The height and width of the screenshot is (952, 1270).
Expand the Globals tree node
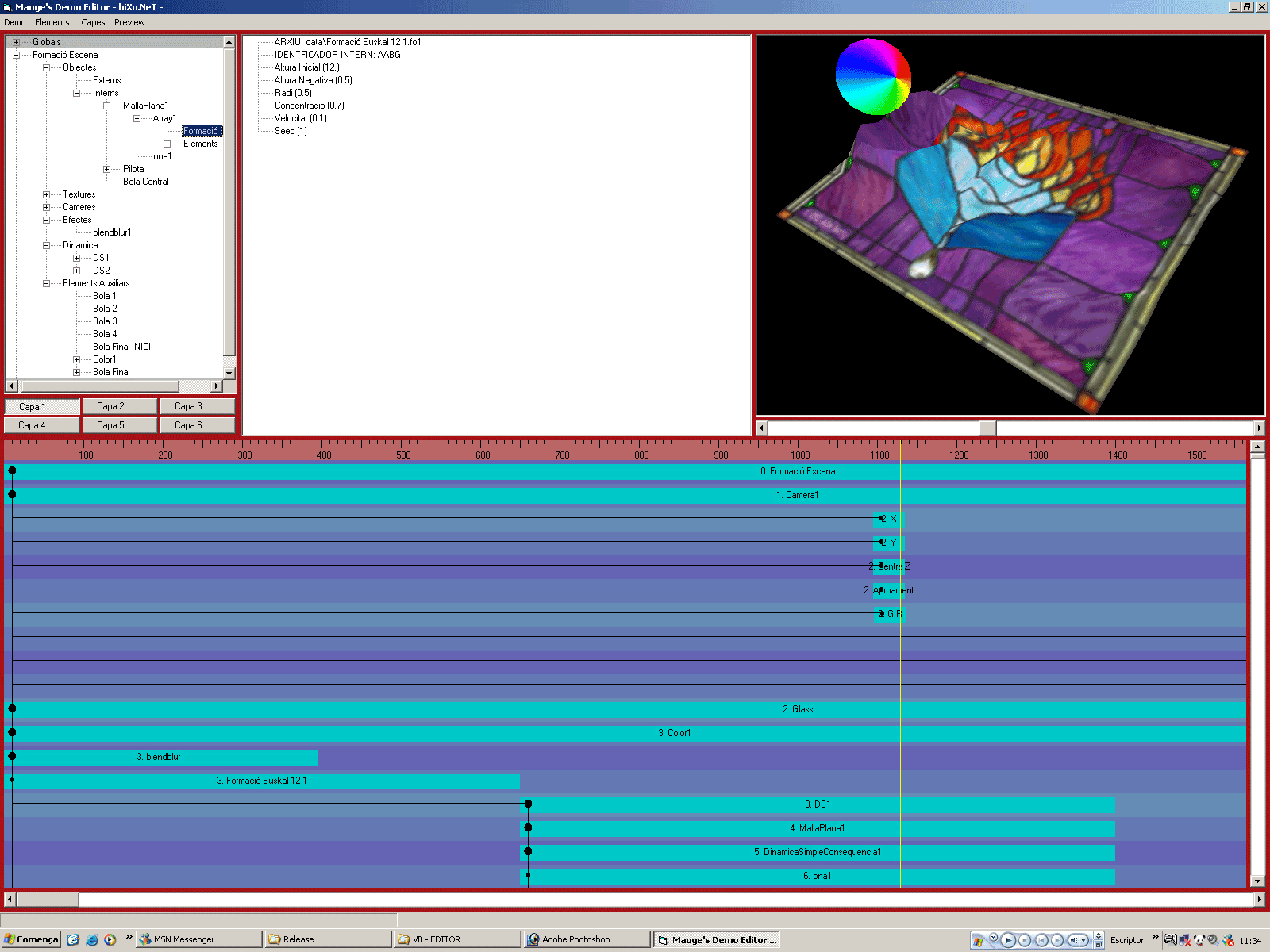click(x=16, y=42)
